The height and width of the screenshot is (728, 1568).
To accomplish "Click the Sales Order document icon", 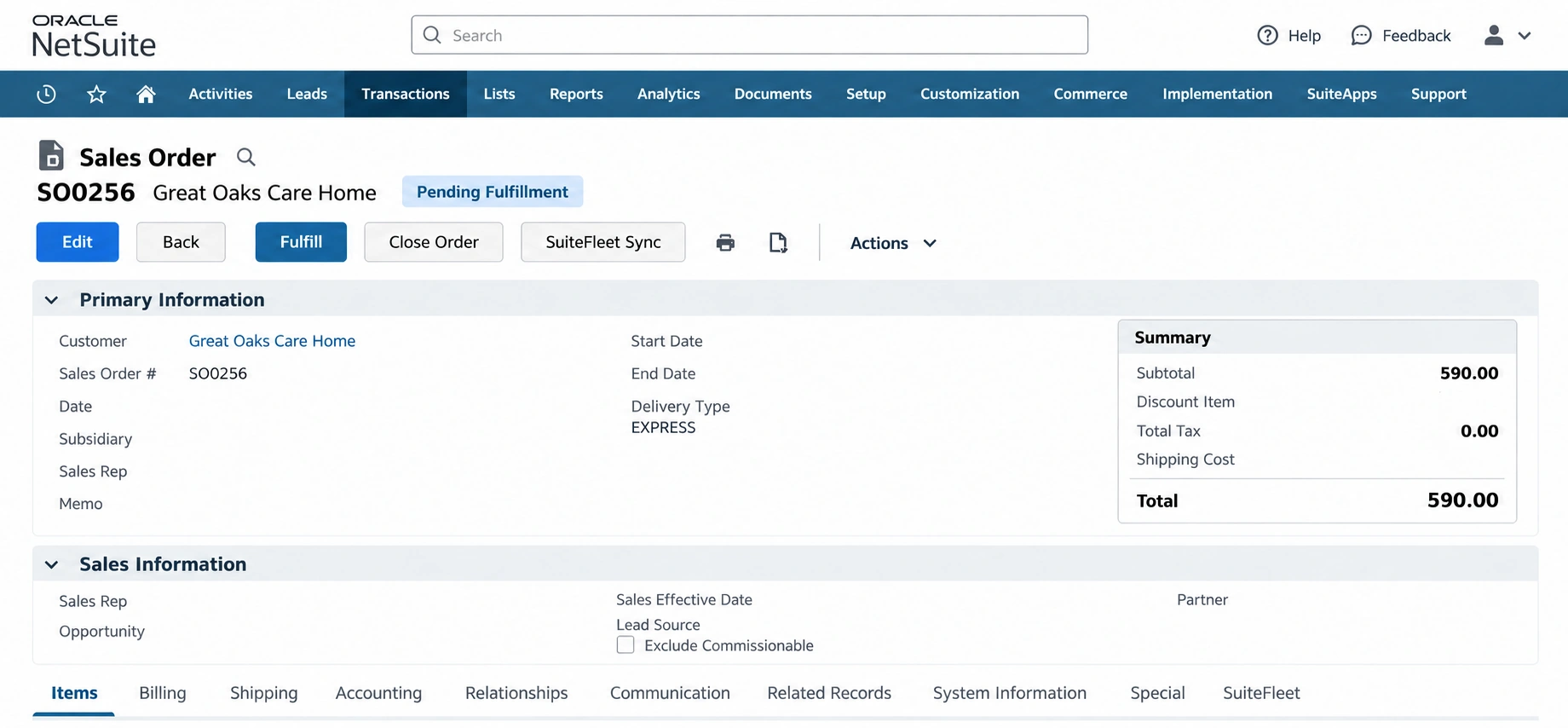I will click(51, 156).
